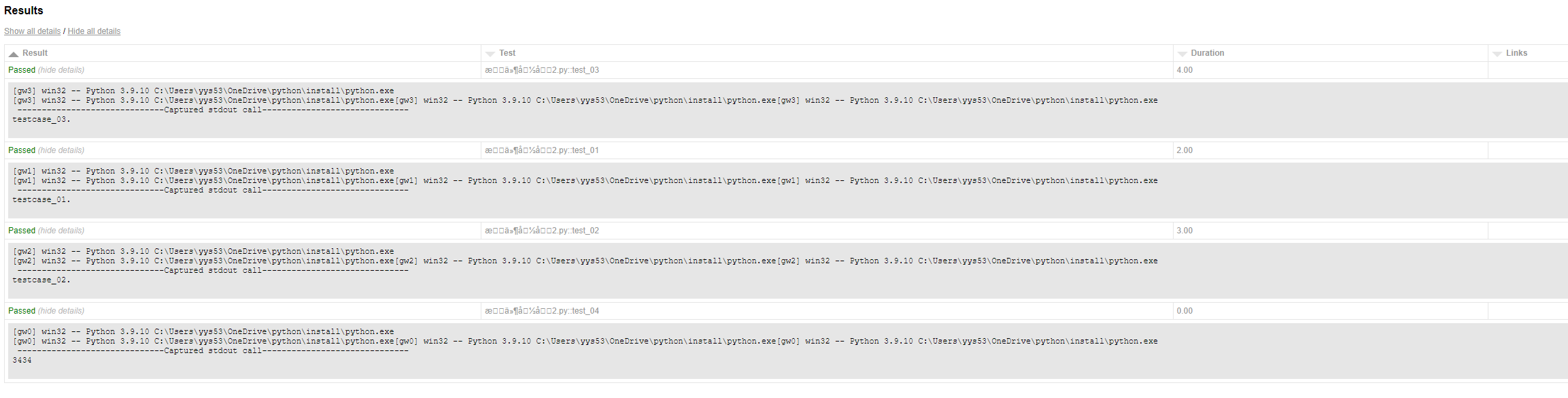Click the sort arrow icon beside Result
The height and width of the screenshot is (398, 1568).
(14, 54)
